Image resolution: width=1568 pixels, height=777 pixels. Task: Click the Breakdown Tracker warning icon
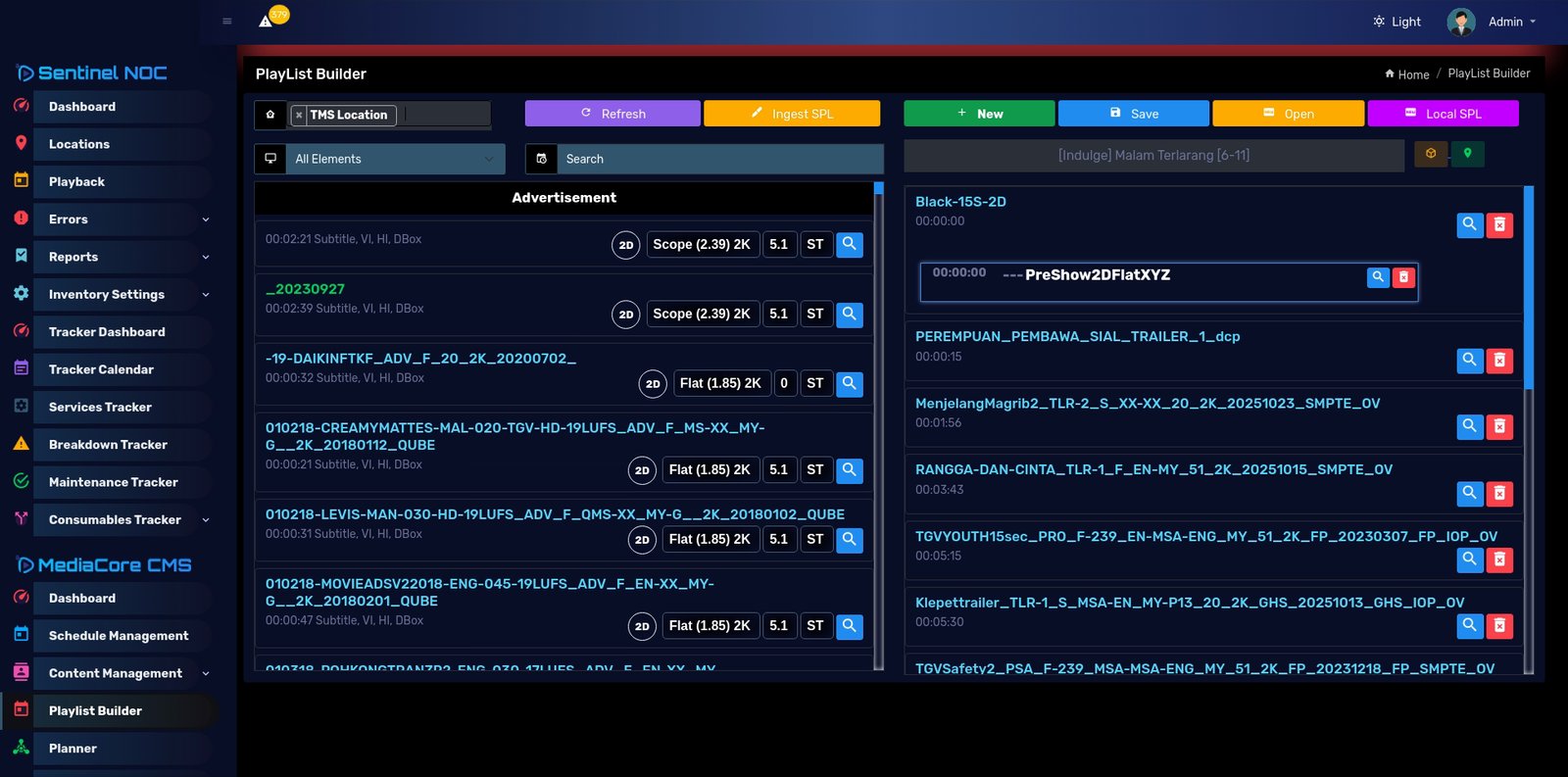(21, 444)
